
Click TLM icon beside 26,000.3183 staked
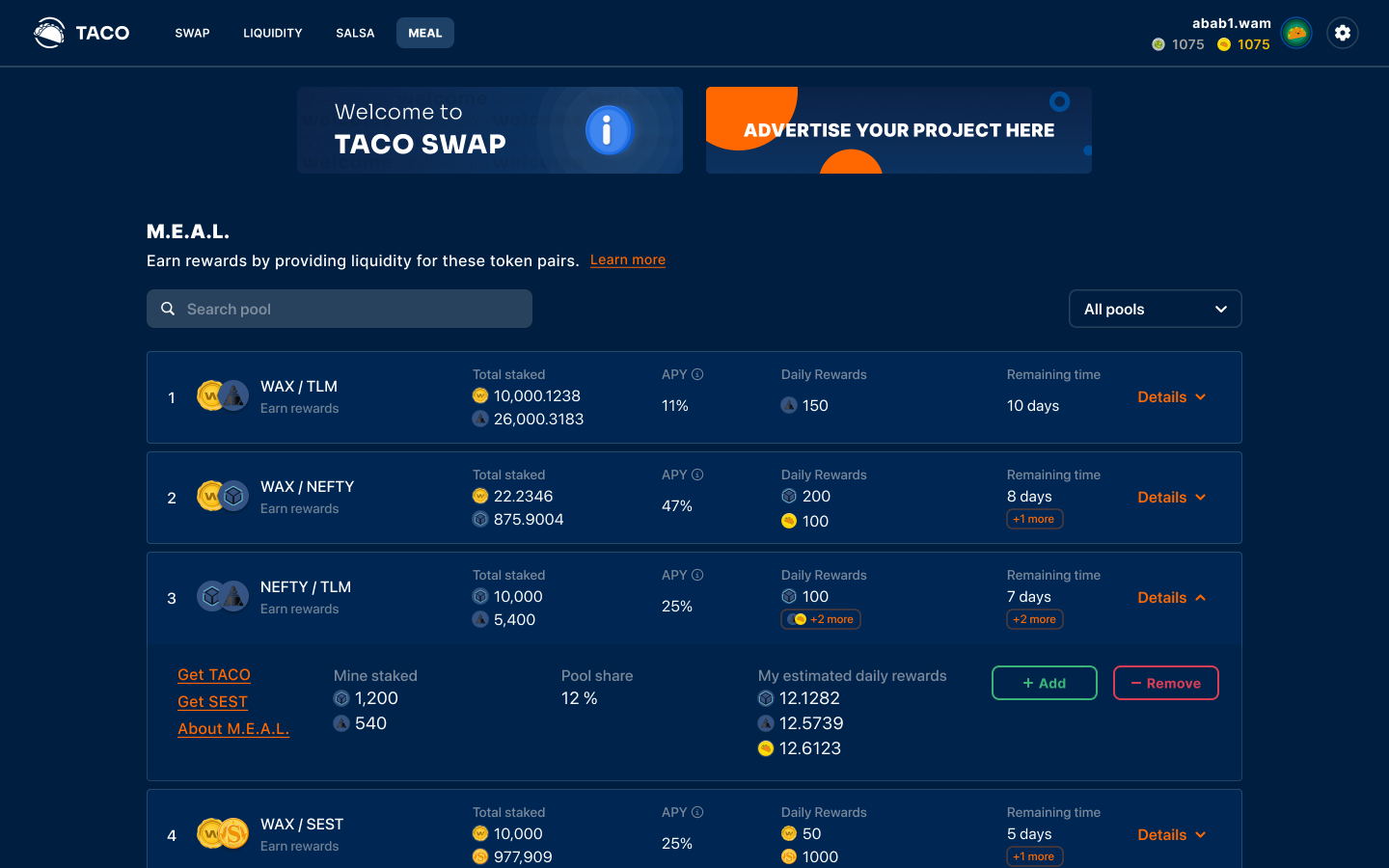[x=480, y=419]
